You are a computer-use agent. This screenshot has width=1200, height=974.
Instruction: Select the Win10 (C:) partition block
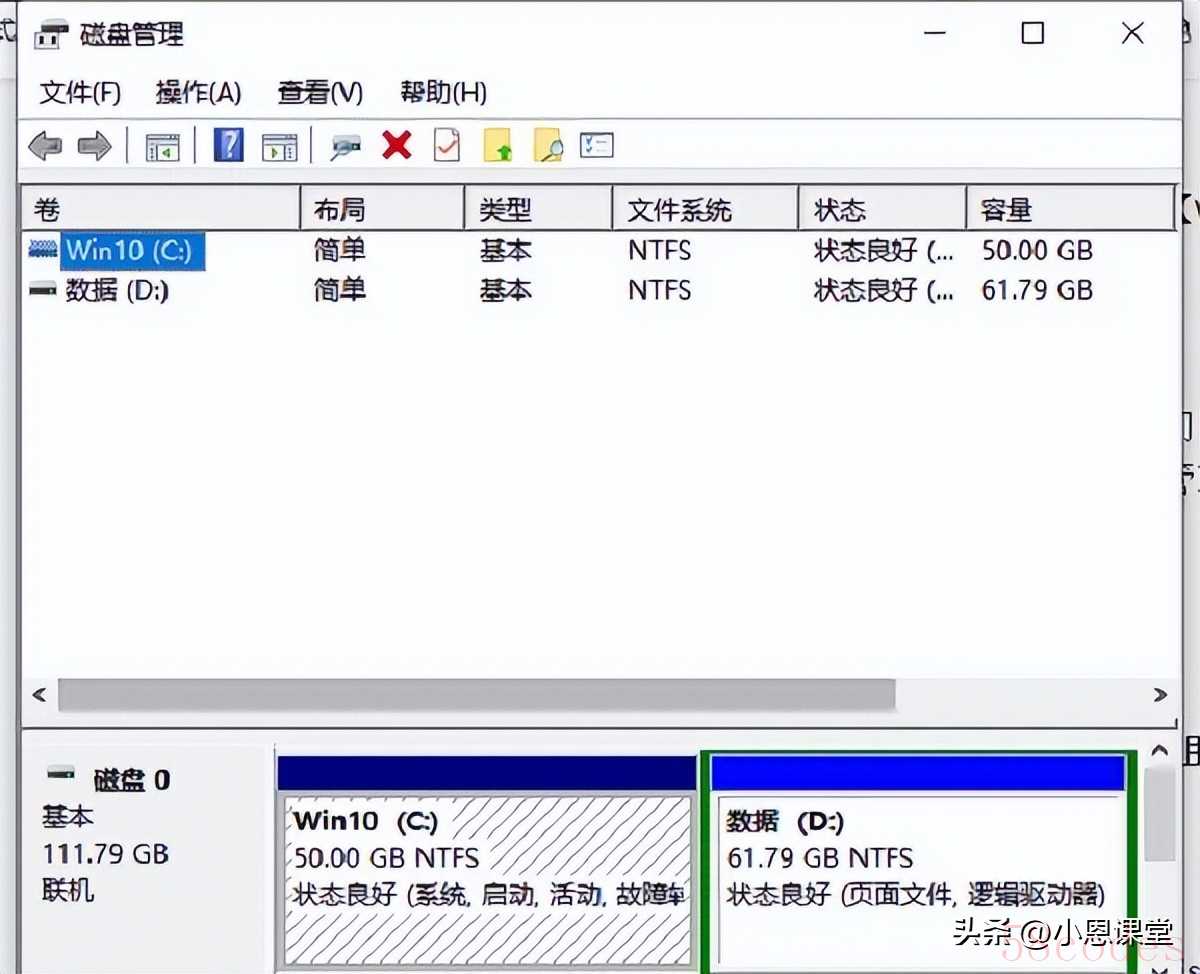[x=485, y=863]
